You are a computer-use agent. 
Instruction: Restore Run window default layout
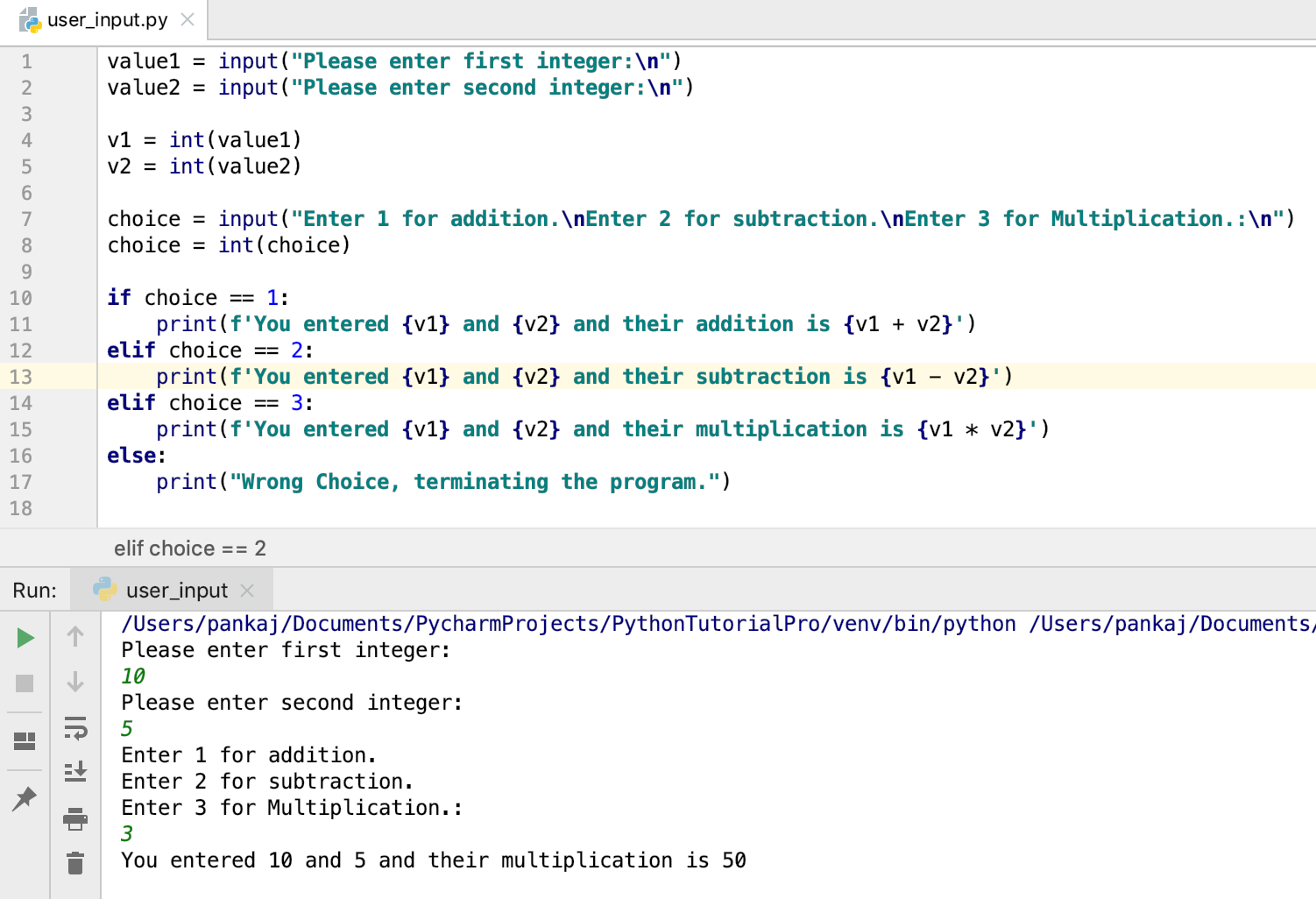(24, 740)
